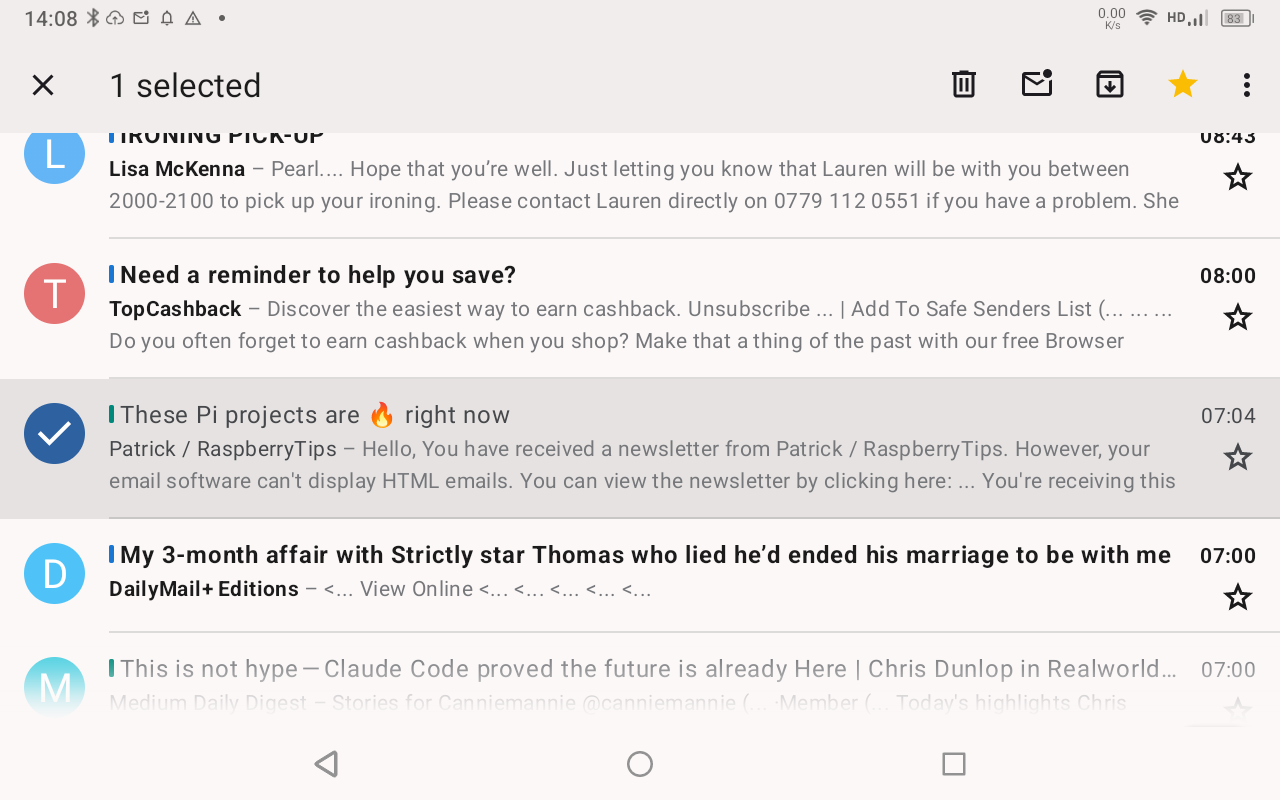
Task: Select the TopCashback email via its avatar
Action: click(54, 294)
